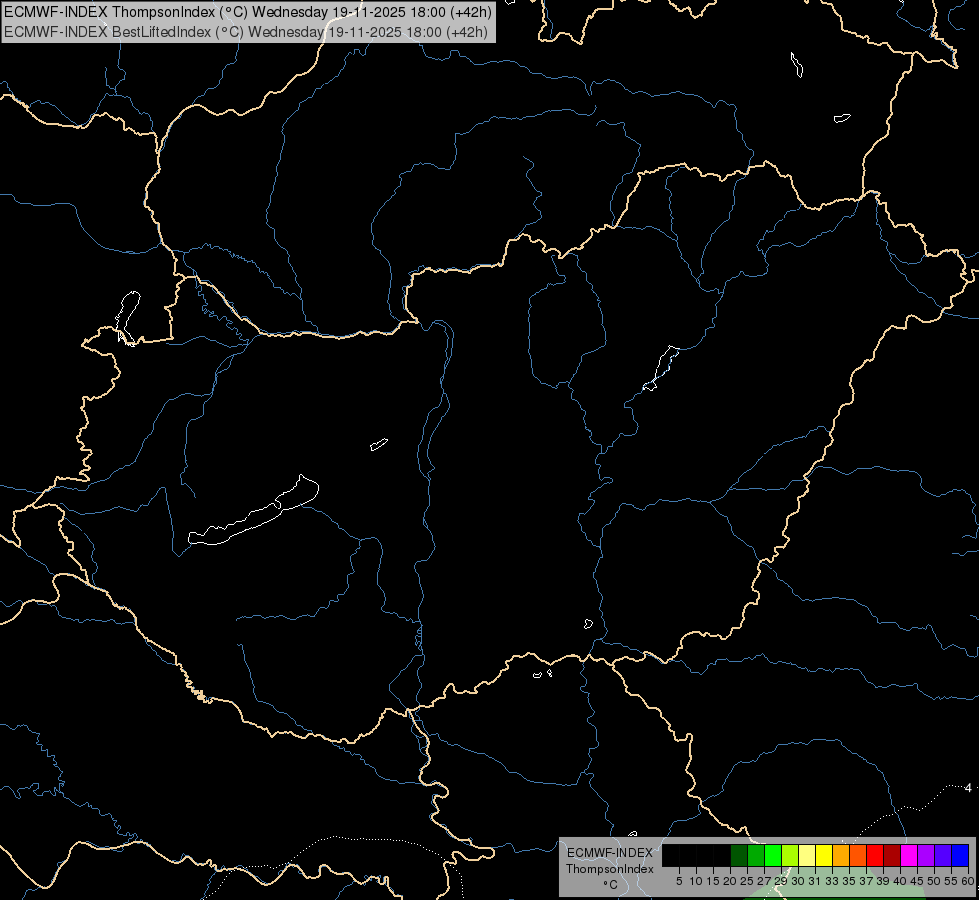Image resolution: width=979 pixels, height=900 pixels.
Task: Select the BestLiftedIndex title line at top
Action: pyautogui.click(x=246, y=32)
